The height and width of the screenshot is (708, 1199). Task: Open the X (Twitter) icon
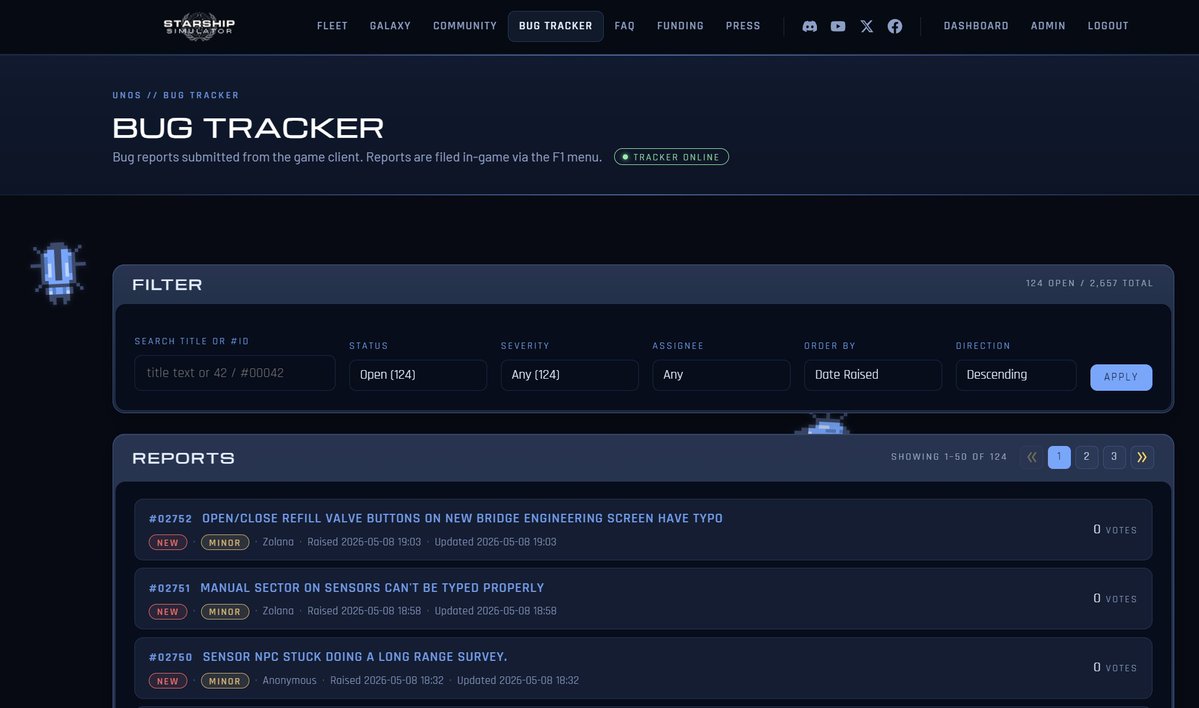pos(866,26)
